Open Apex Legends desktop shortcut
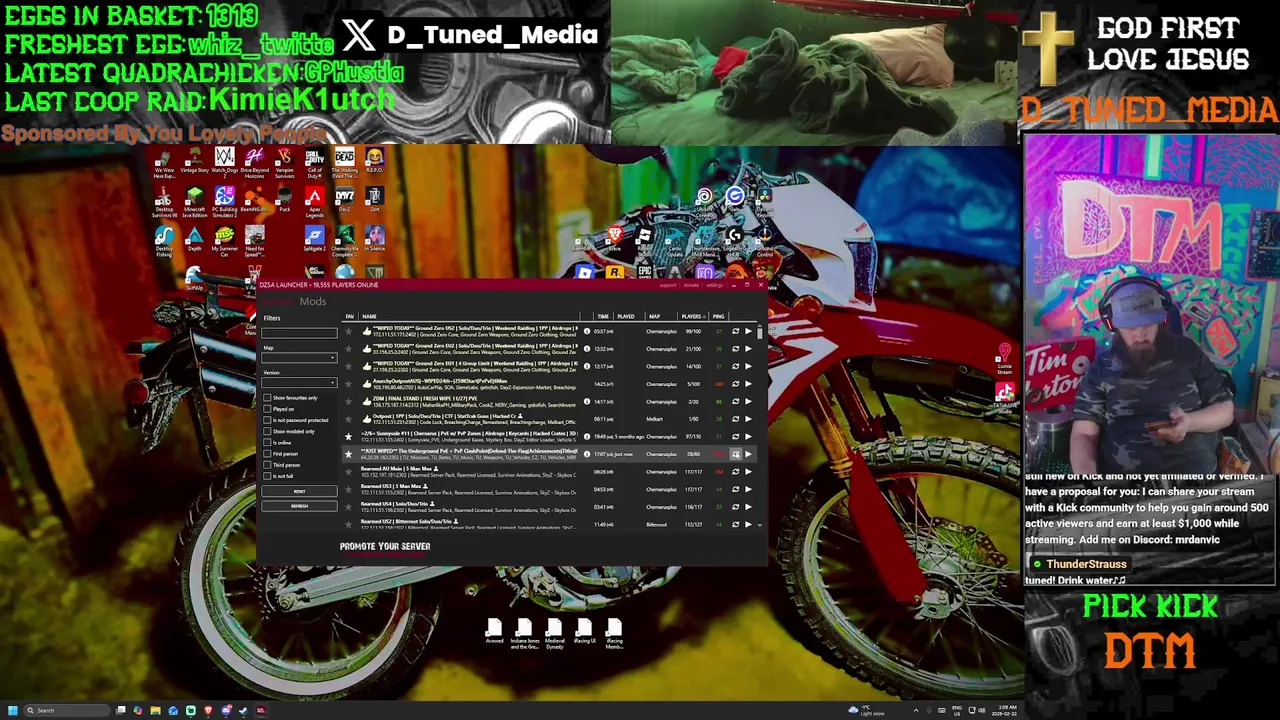Image resolution: width=1280 pixels, height=720 pixels. 315,201
